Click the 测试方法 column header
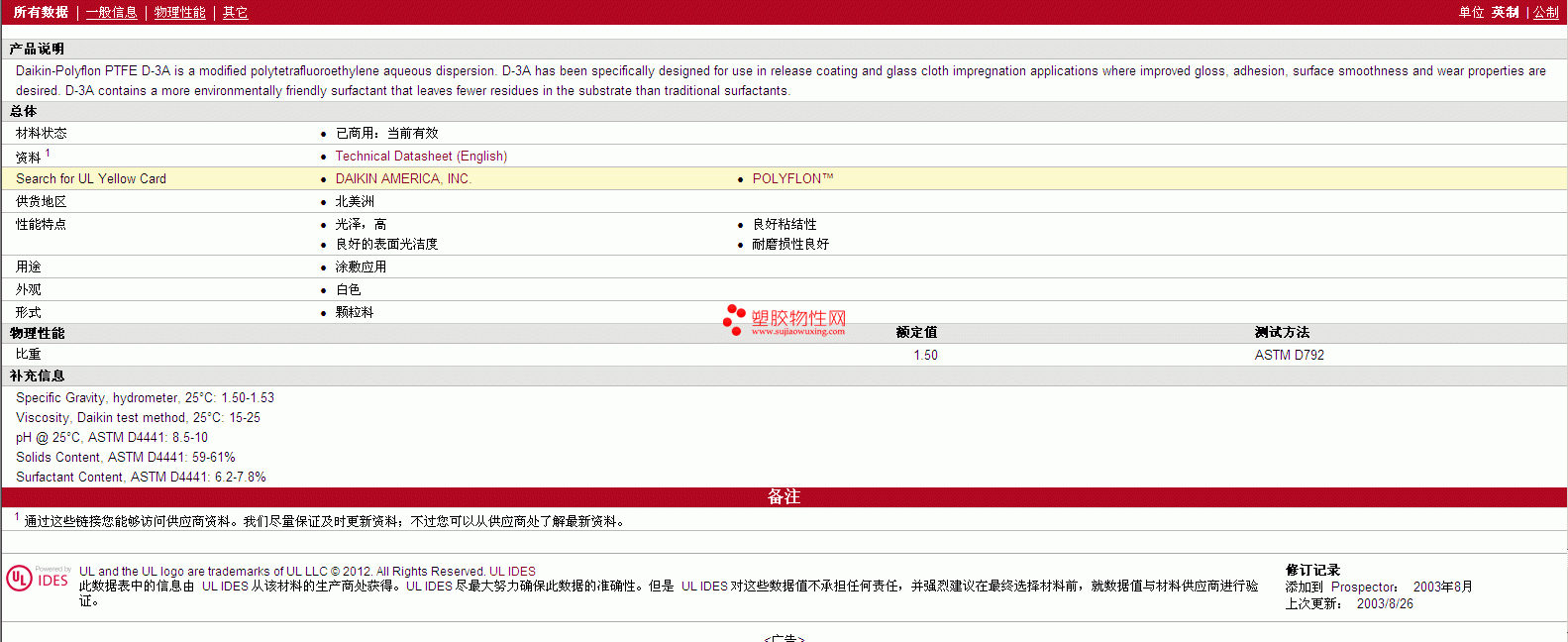Viewport: 1568px width, 642px height. pyautogui.click(x=1282, y=333)
